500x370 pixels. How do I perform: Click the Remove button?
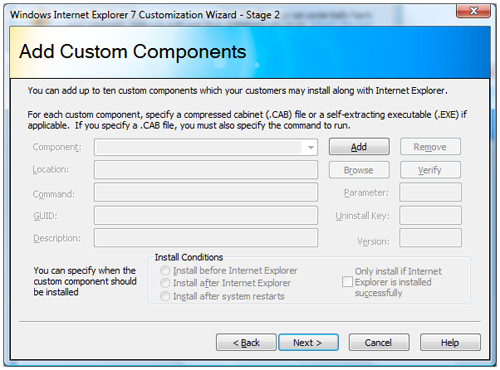pyautogui.click(x=430, y=147)
